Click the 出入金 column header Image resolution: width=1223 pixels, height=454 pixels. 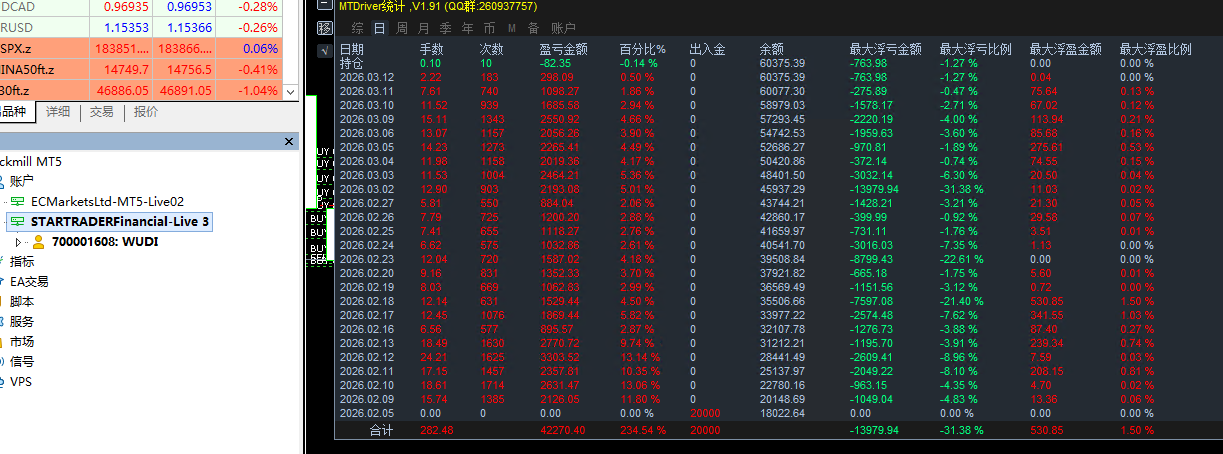(x=708, y=49)
